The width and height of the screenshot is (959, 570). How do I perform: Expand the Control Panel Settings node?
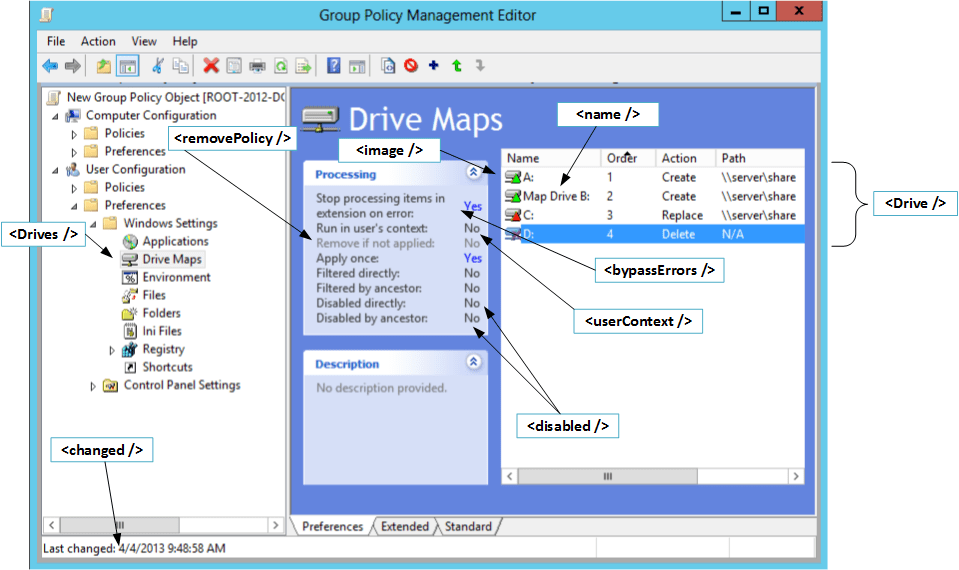(x=93, y=387)
